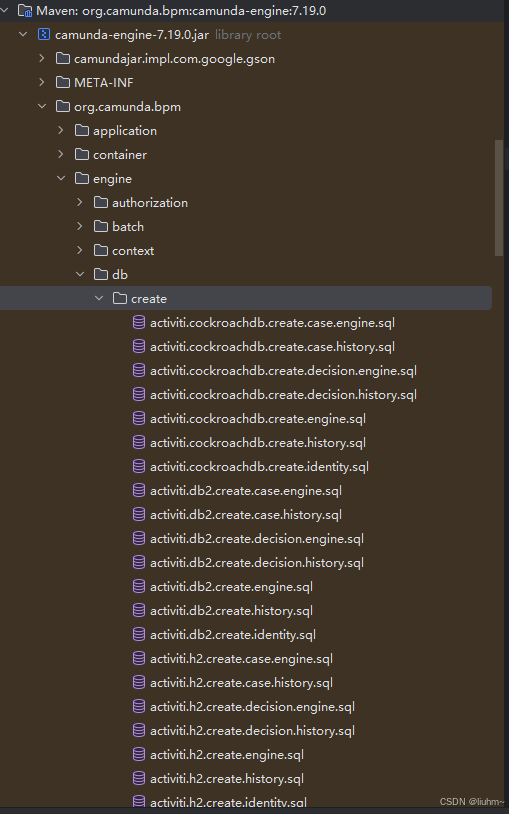Image resolution: width=509 pixels, height=814 pixels.
Task: Click SQL icon of activiti.cockroachdb.create.decision.history.sql
Action: click(x=139, y=395)
